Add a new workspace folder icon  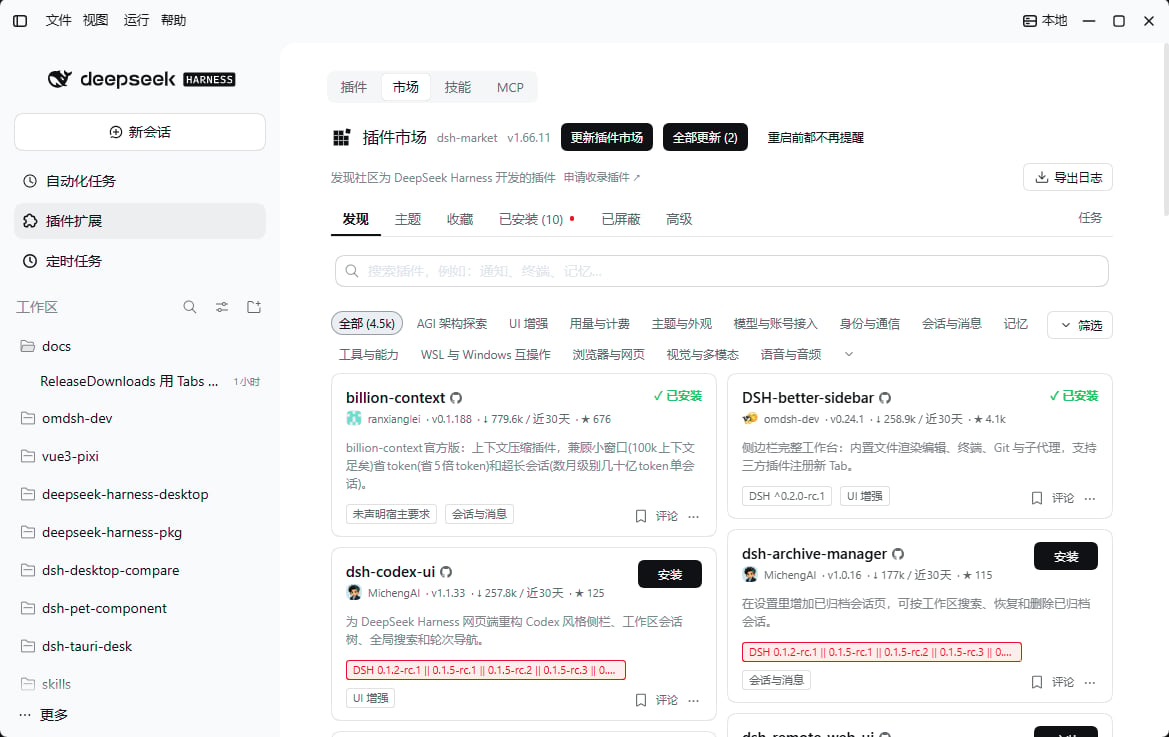click(x=254, y=307)
